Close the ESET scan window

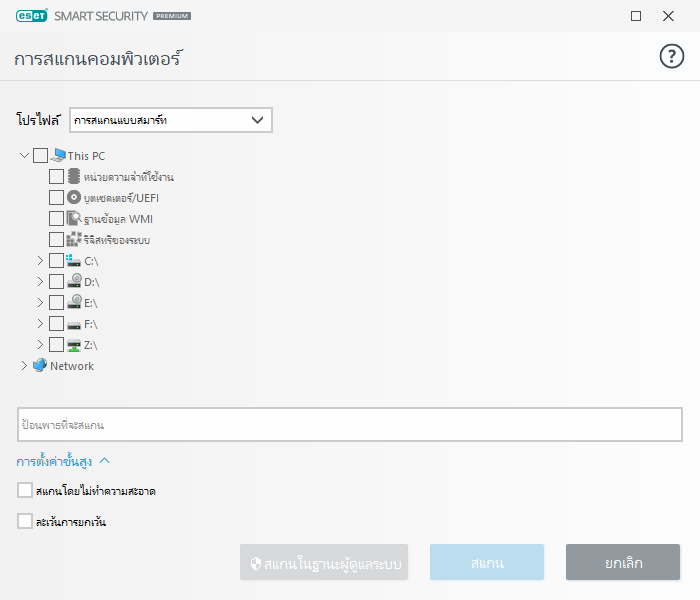(x=668, y=16)
